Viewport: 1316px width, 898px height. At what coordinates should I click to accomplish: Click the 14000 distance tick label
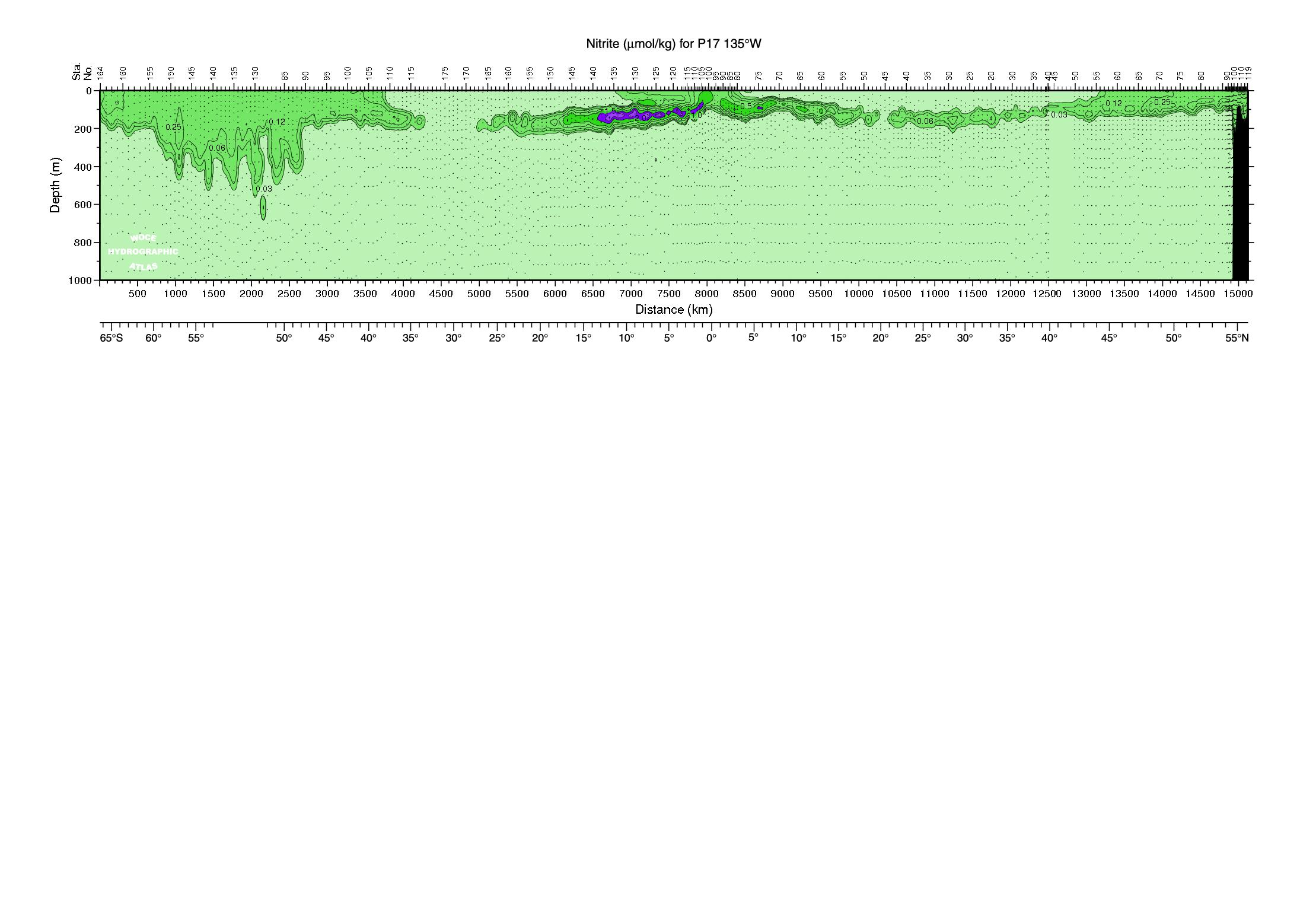(1162, 294)
